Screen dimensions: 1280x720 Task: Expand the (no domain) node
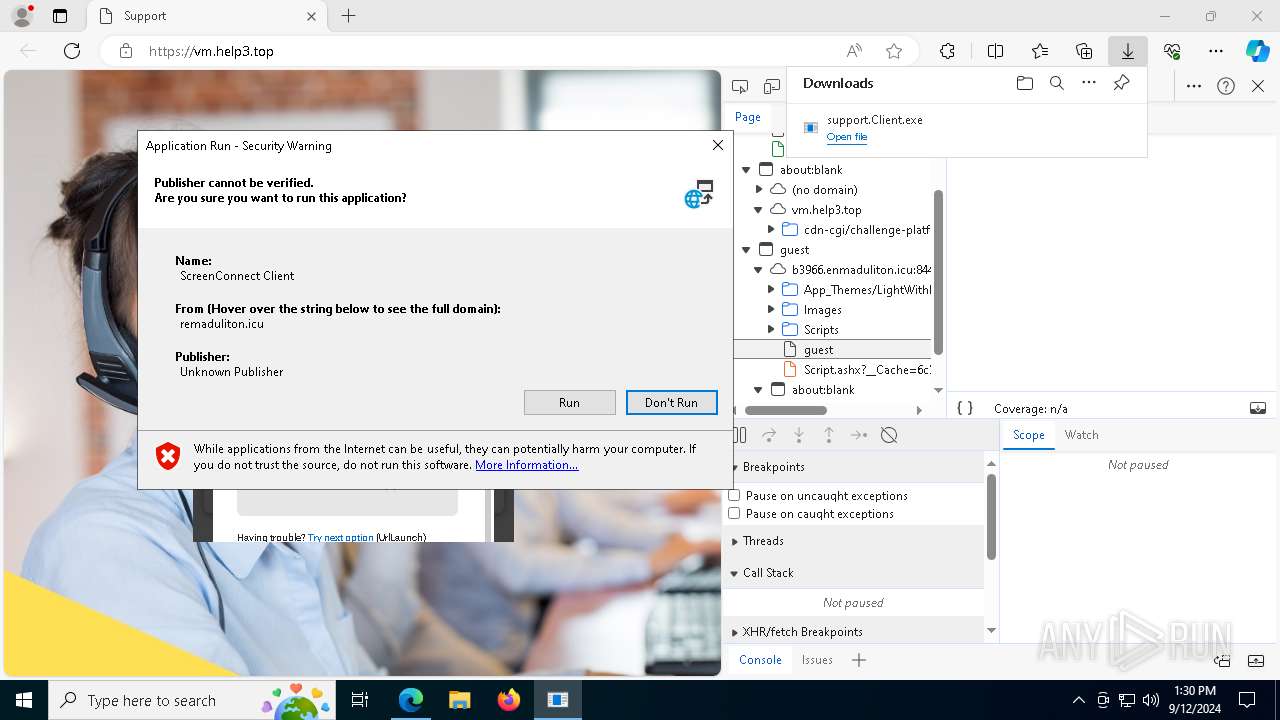(759, 190)
